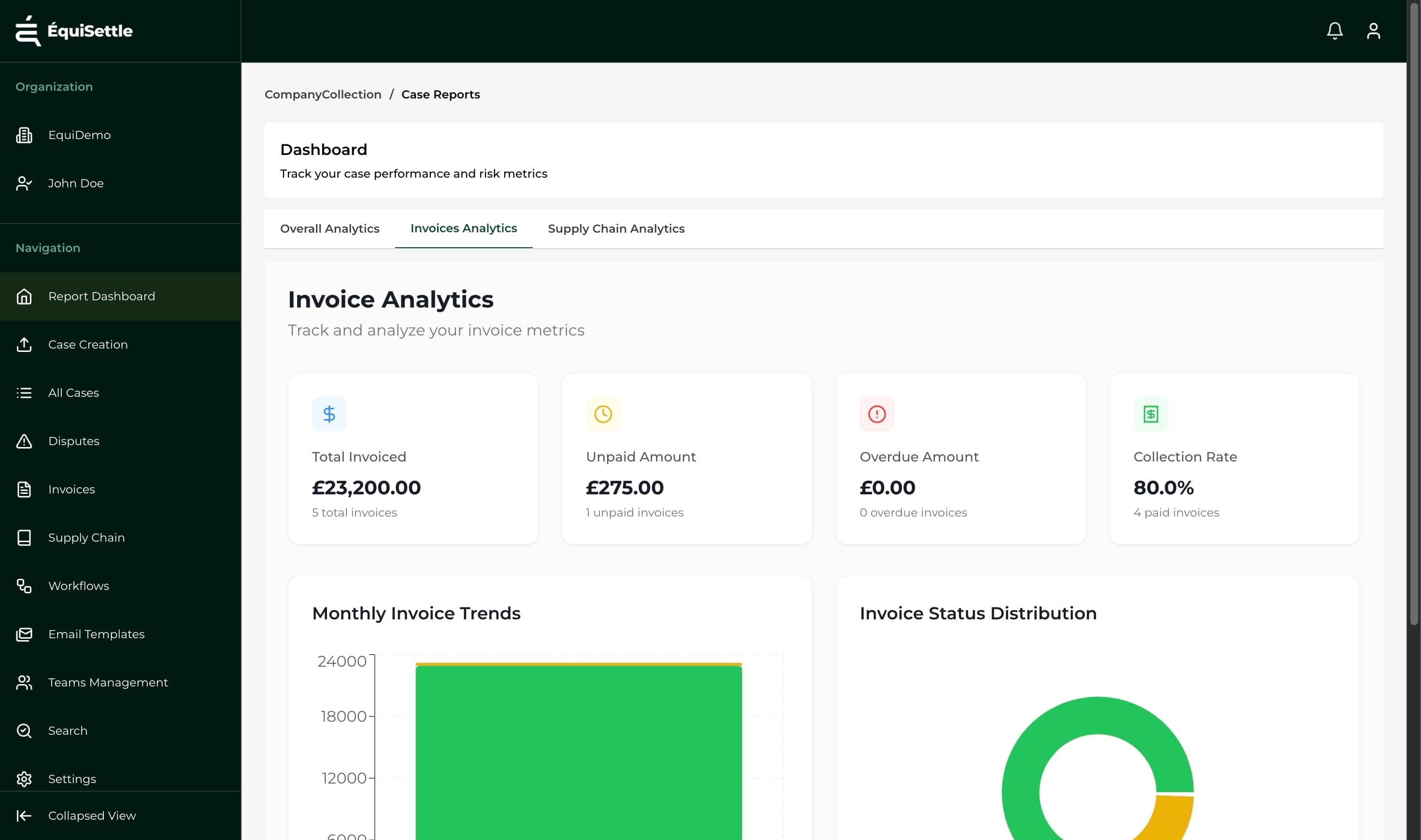The height and width of the screenshot is (840, 1421).
Task: Click the Invoice Status Distribution heading
Action: (x=978, y=614)
